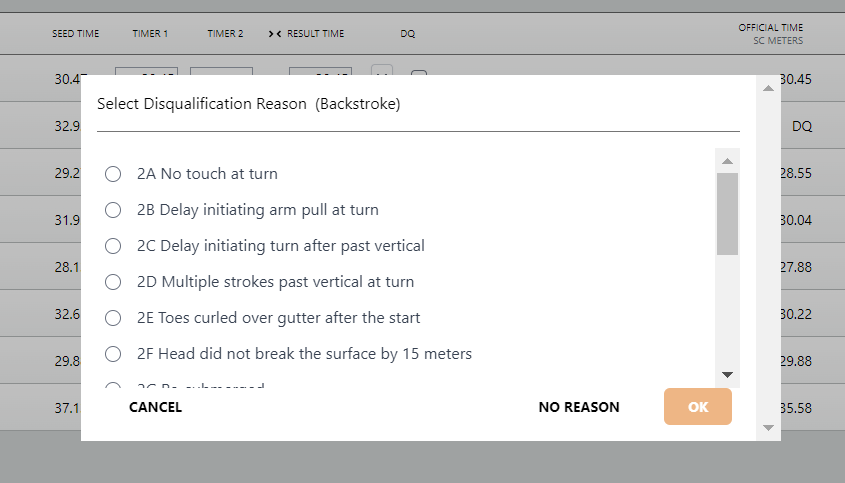Screen dimensions: 845x483
Task: Click the TIMER 1 column header
Action: (x=150, y=33)
